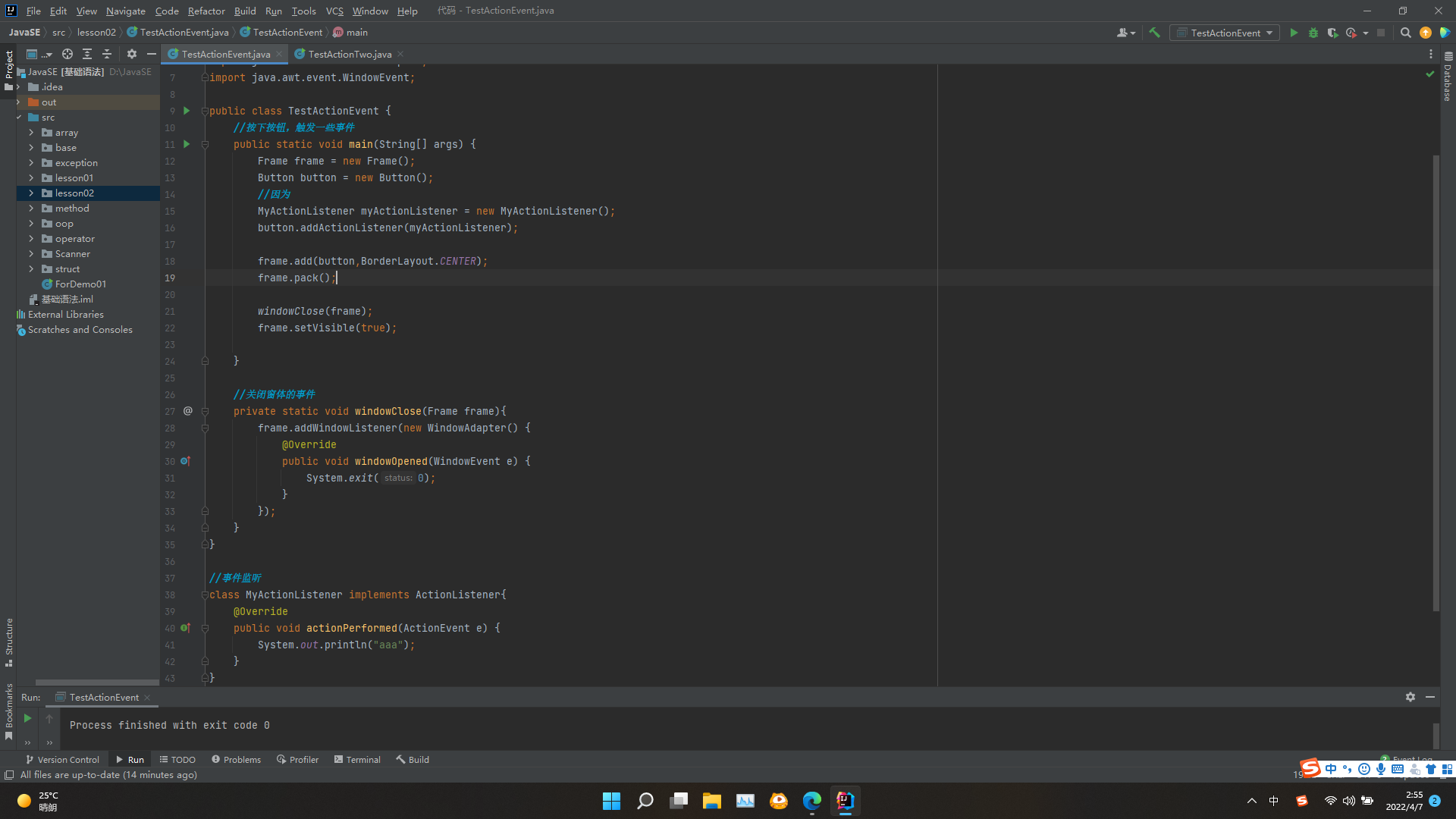1456x819 pixels.
Task: Click Select Opened File target icon
Action: pyautogui.click(x=67, y=54)
